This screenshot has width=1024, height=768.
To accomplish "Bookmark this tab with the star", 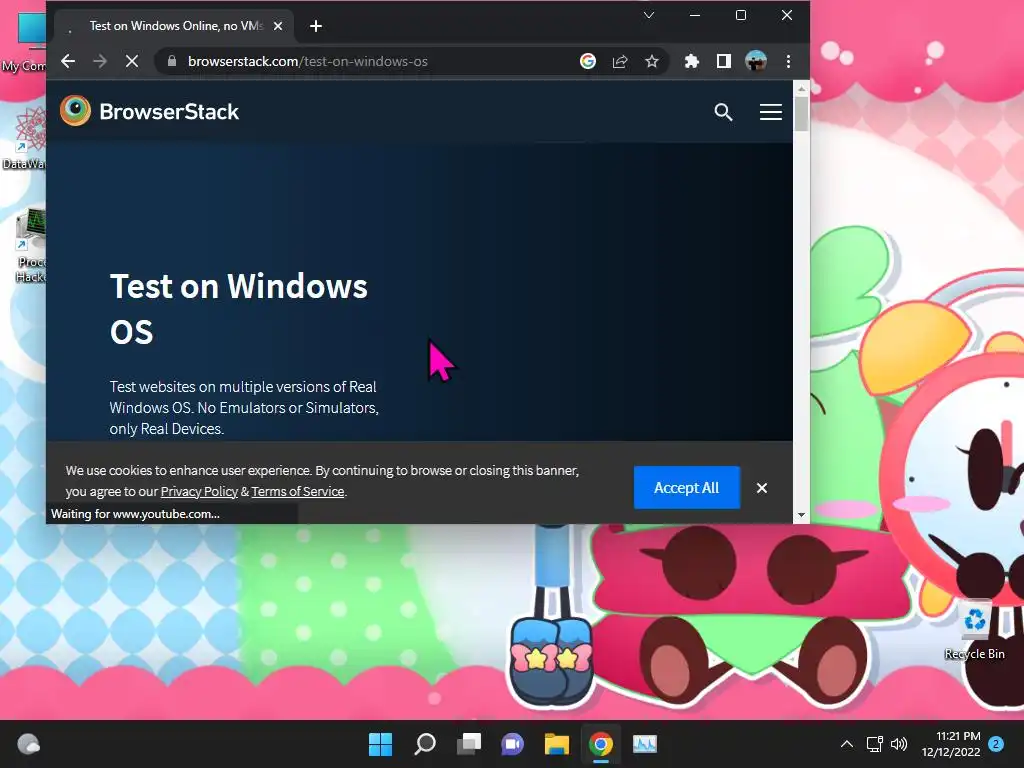I will (x=652, y=61).
